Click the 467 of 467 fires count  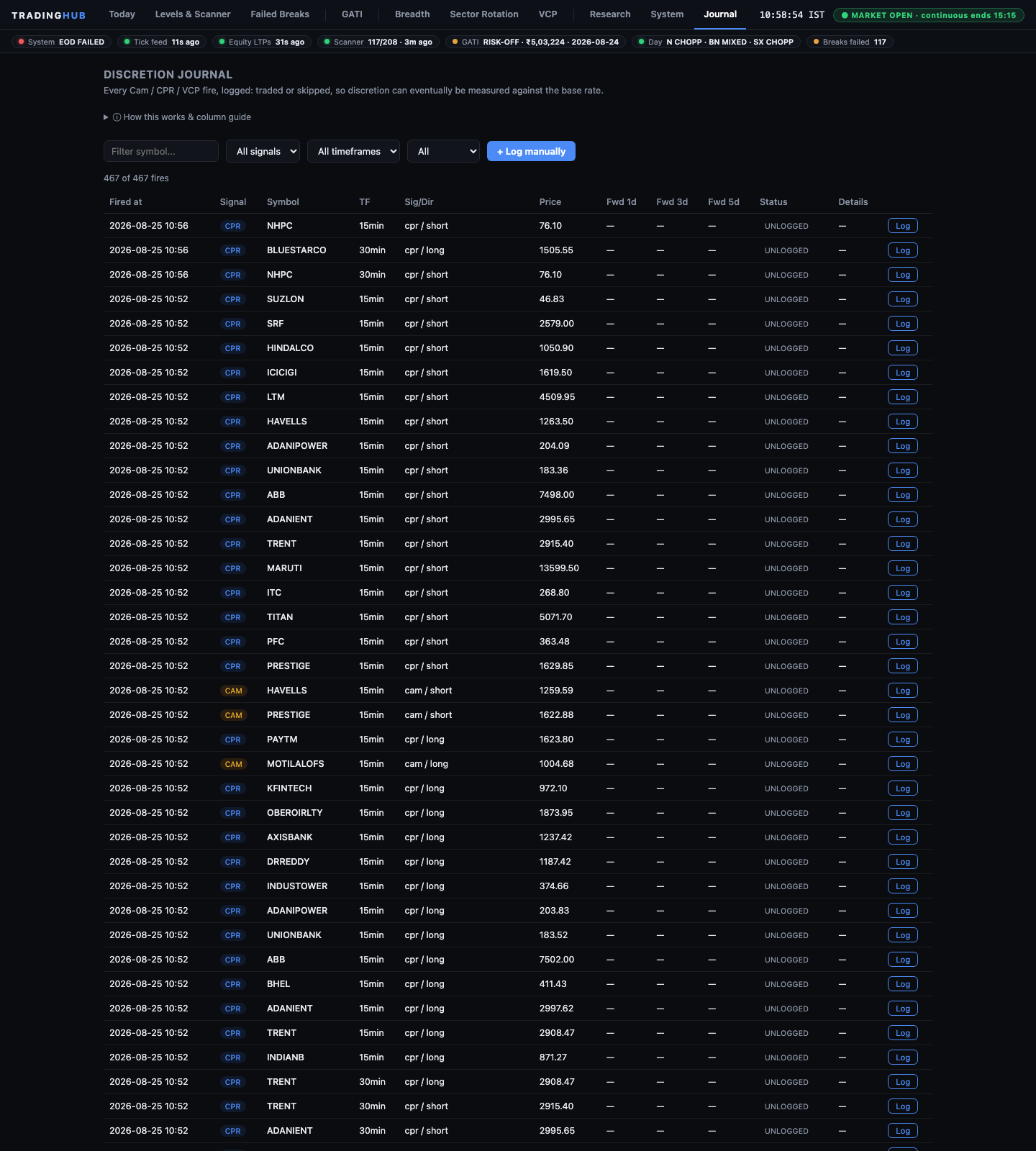(136, 178)
